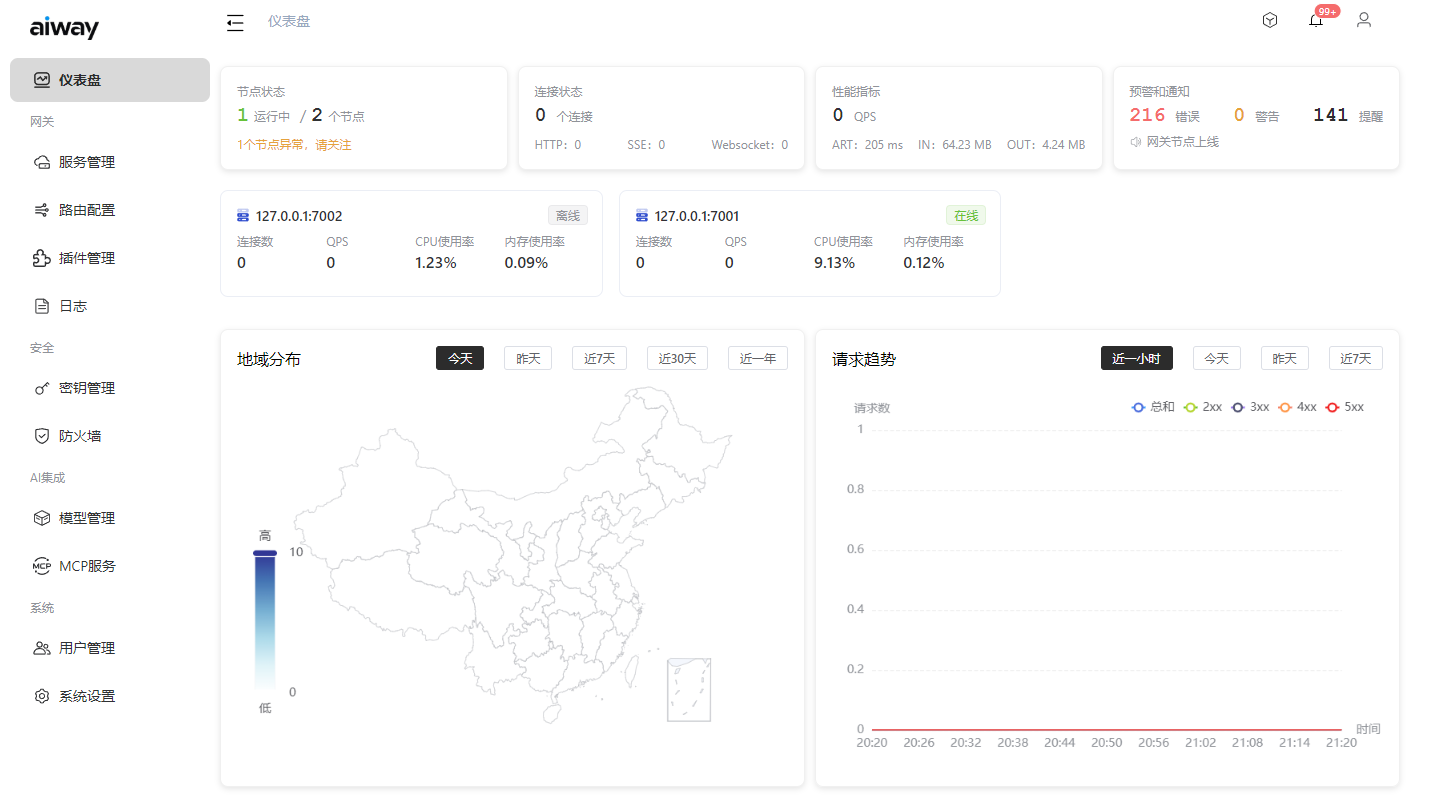Switch 请求趋势 chart to 昨天
Screen dimensions: 1430x805
(1284, 358)
